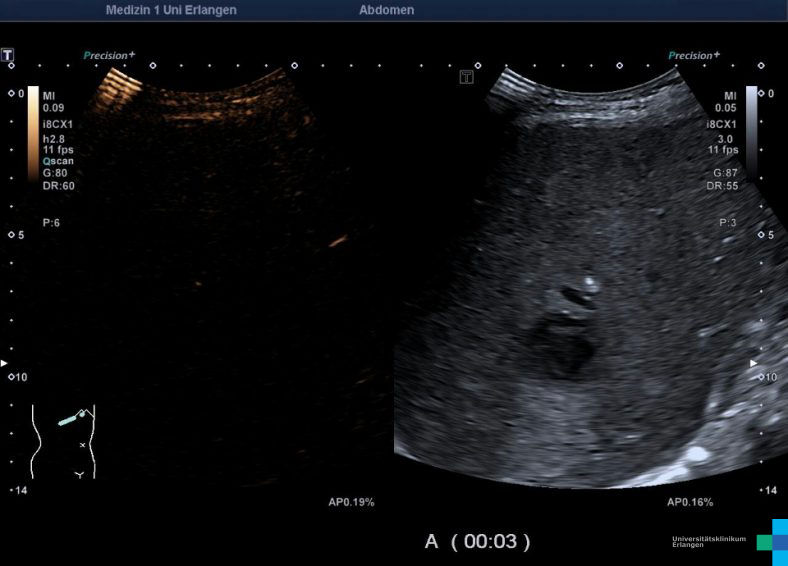788x566 pixels.
Task: Click the body marker pictogram
Action: click(62, 441)
